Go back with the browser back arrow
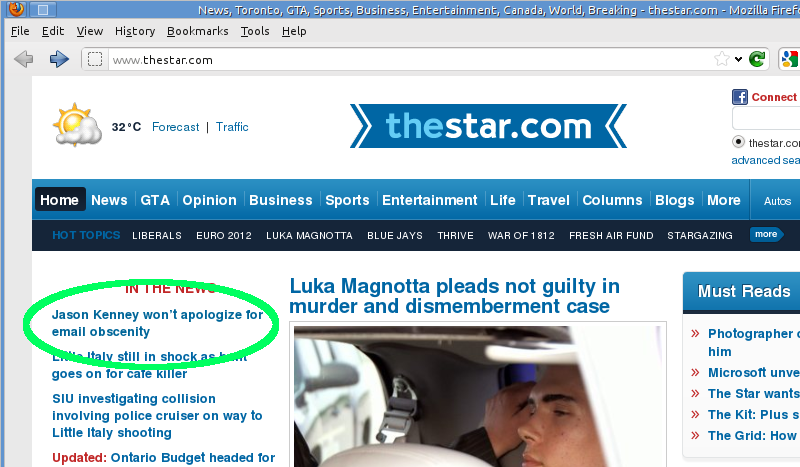 pyautogui.click(x=23, y=59)
